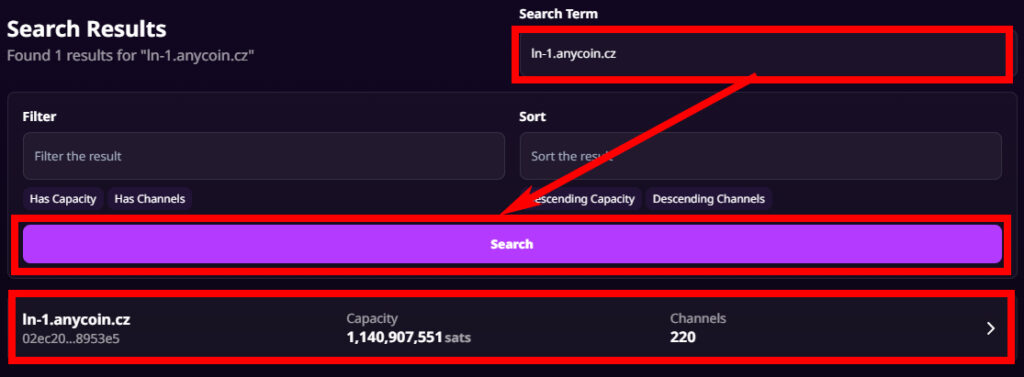Screen dimensions: 1024x377
Task: Click the Channels column label in result
Action: (698, 319)
